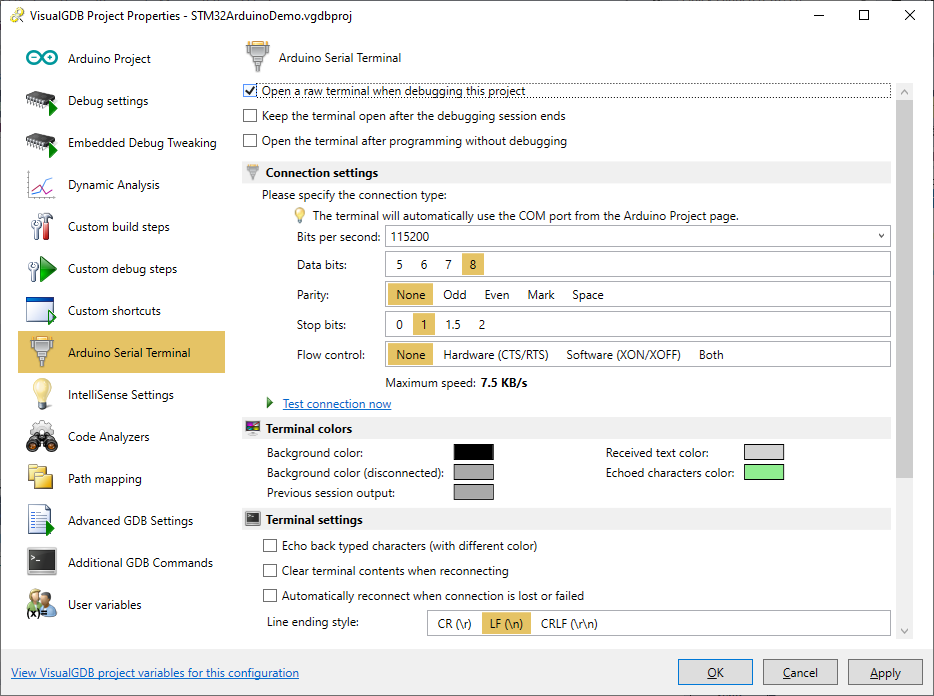Viewport: 934px width, 696px height.
Task: Click the Test connection now link
Action: coord(337,403)
